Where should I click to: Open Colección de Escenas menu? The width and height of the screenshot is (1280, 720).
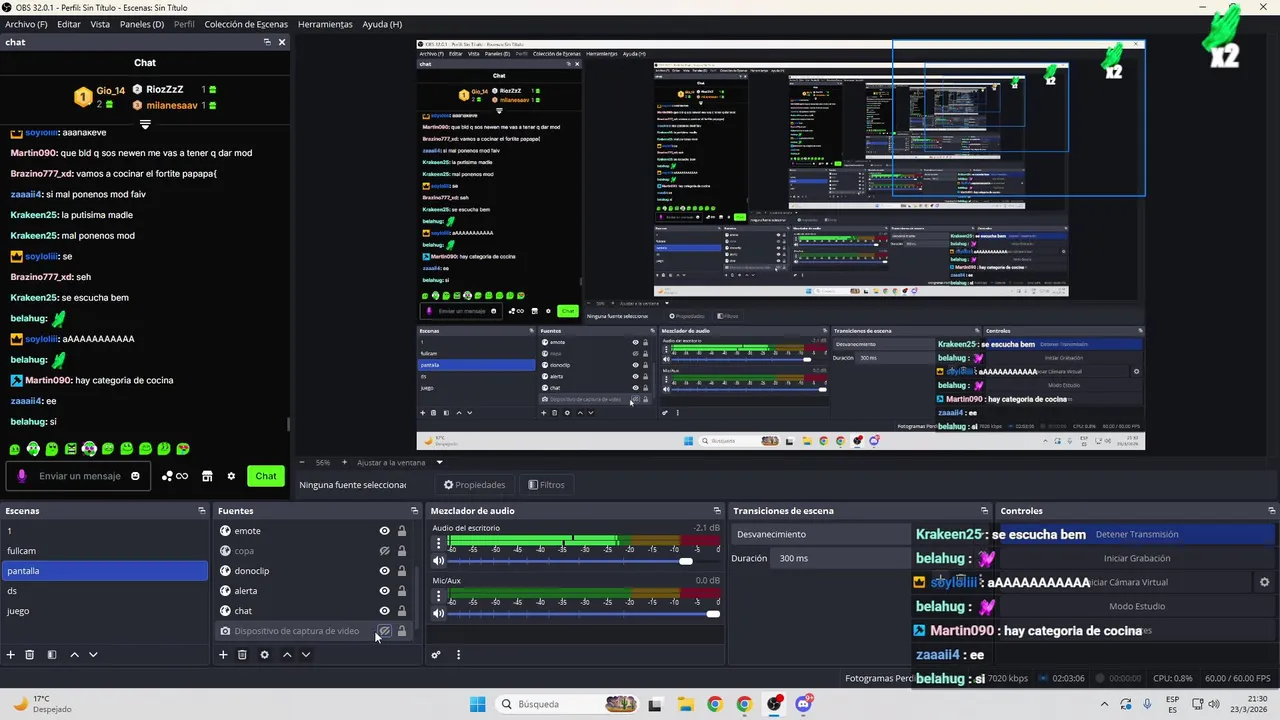coord(246,24)
